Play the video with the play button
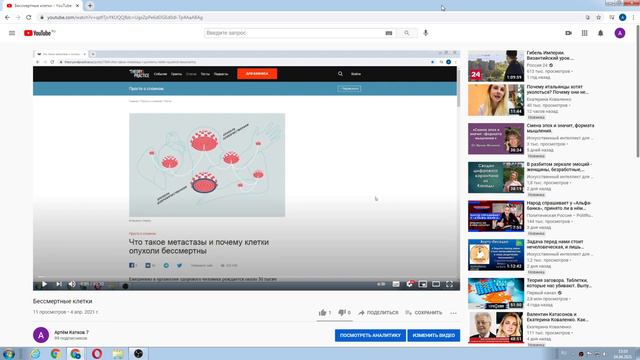 44,284
